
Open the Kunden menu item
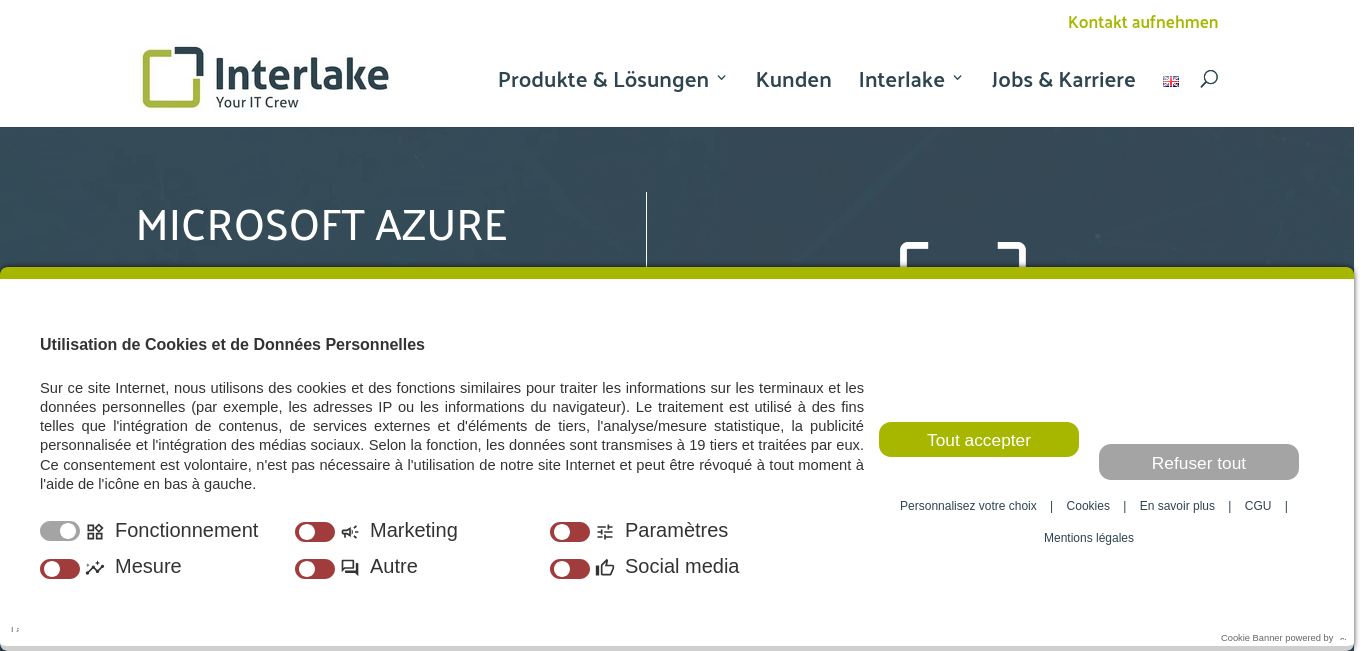[x=793, y=79]
